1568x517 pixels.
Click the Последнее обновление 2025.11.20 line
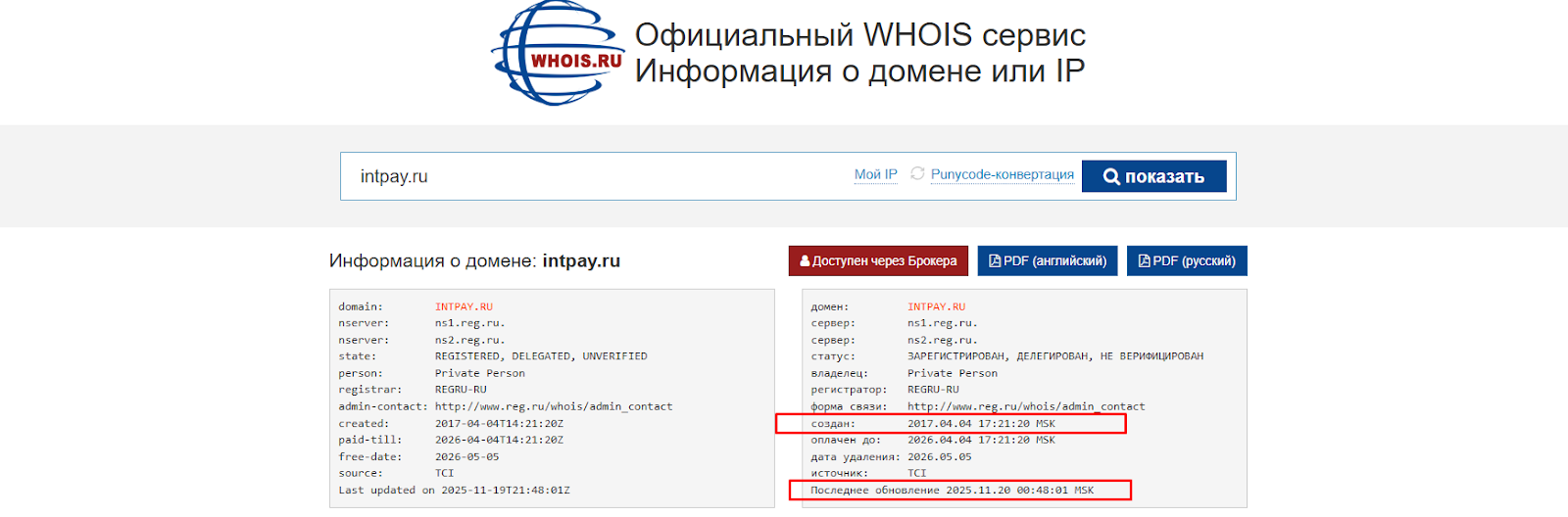(x=952, y=490)
